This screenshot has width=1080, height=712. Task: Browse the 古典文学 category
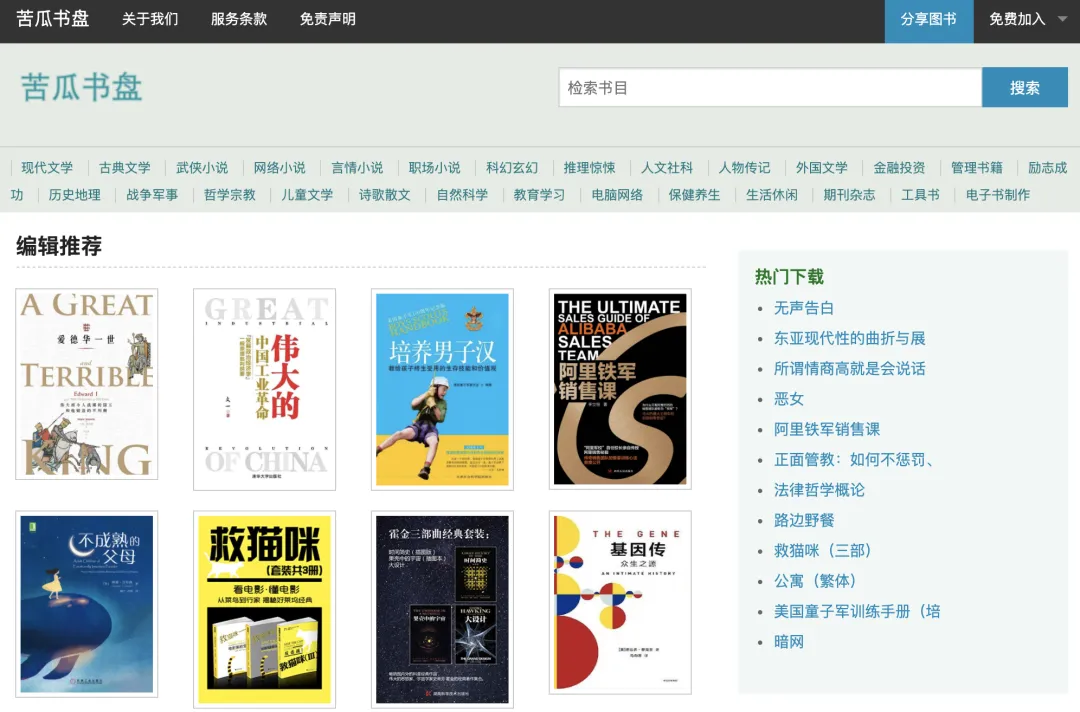pos(125,167)
